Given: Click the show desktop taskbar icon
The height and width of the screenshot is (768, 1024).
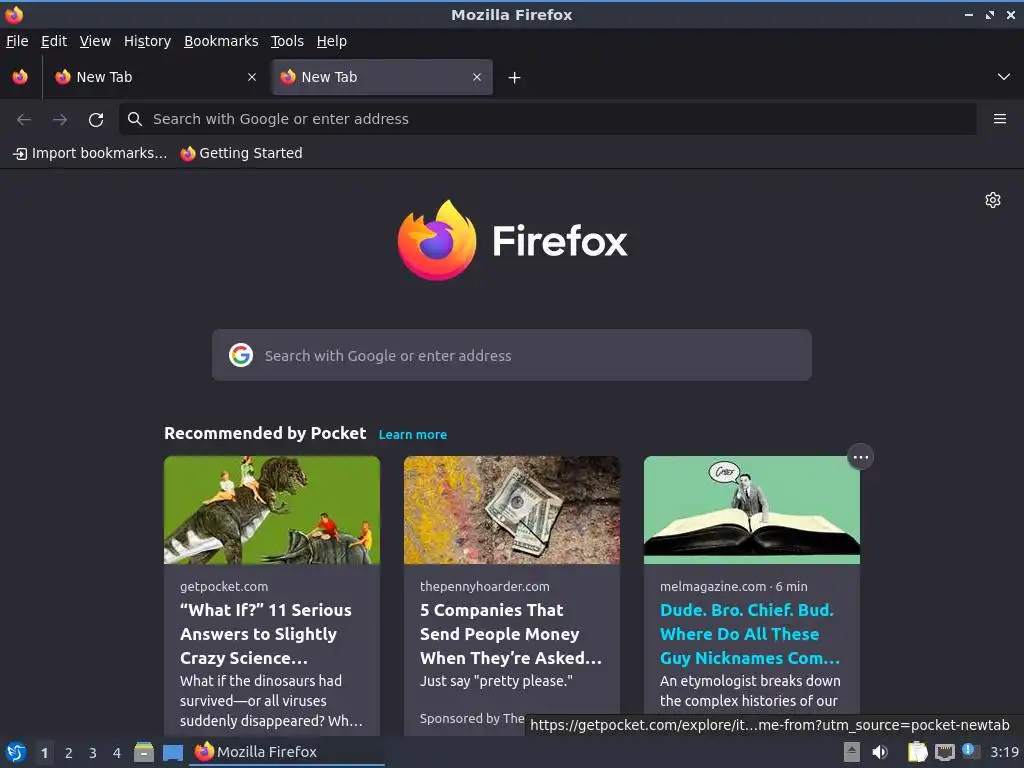Looking at the screenshot, I should [x=172, y=752].
